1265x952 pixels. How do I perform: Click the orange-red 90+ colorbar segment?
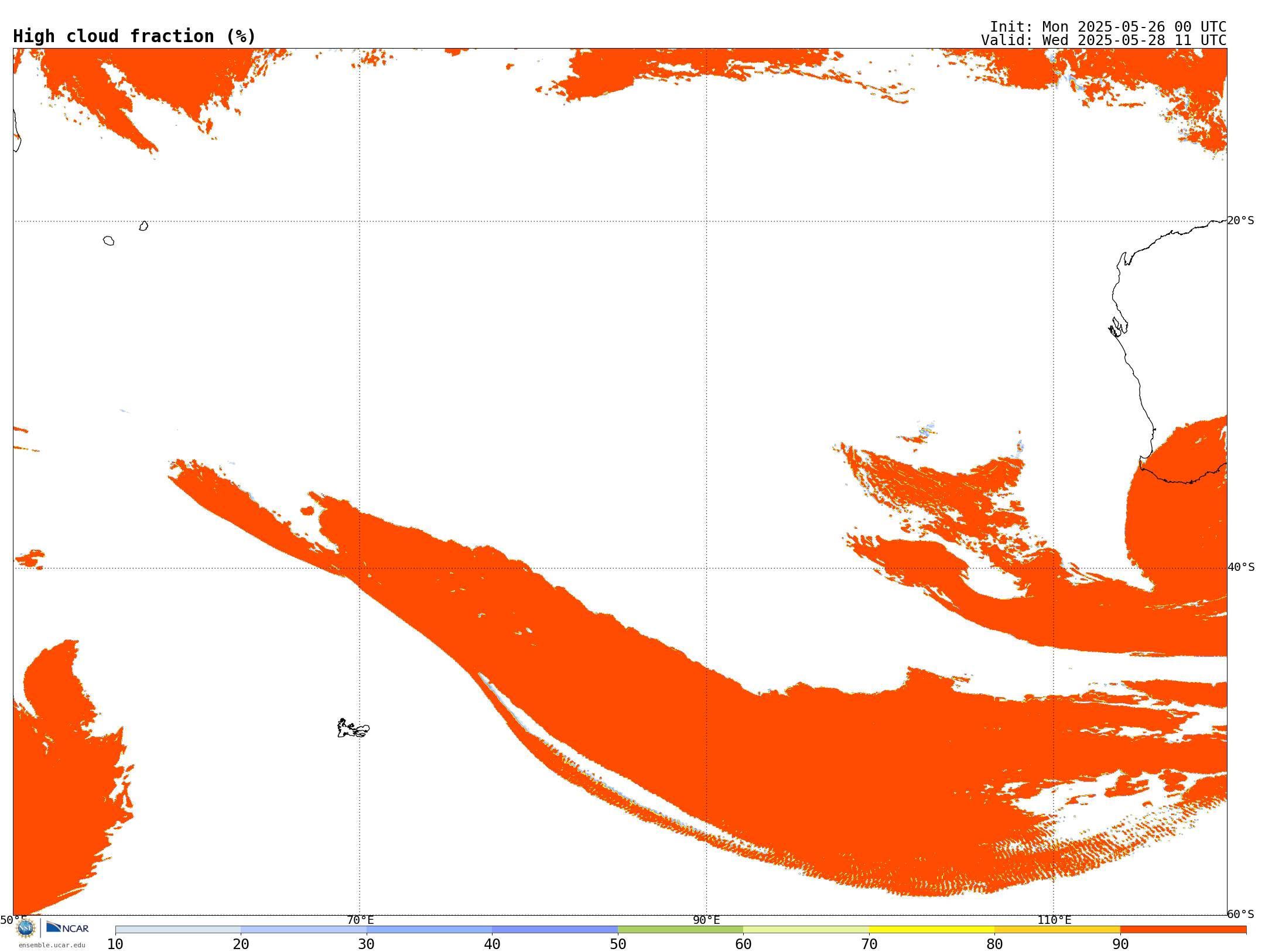coord(1183,930)
